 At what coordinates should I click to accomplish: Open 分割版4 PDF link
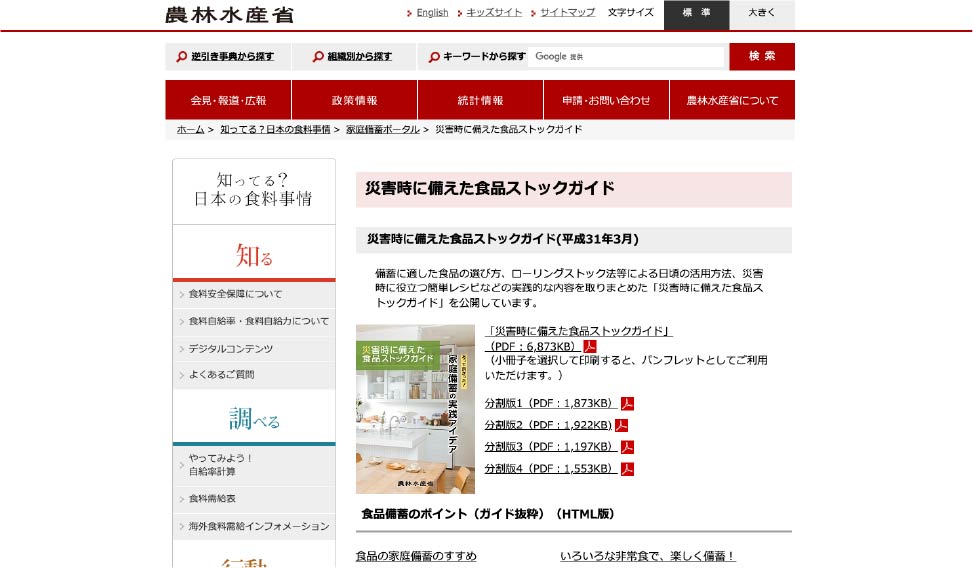(551, 469)
